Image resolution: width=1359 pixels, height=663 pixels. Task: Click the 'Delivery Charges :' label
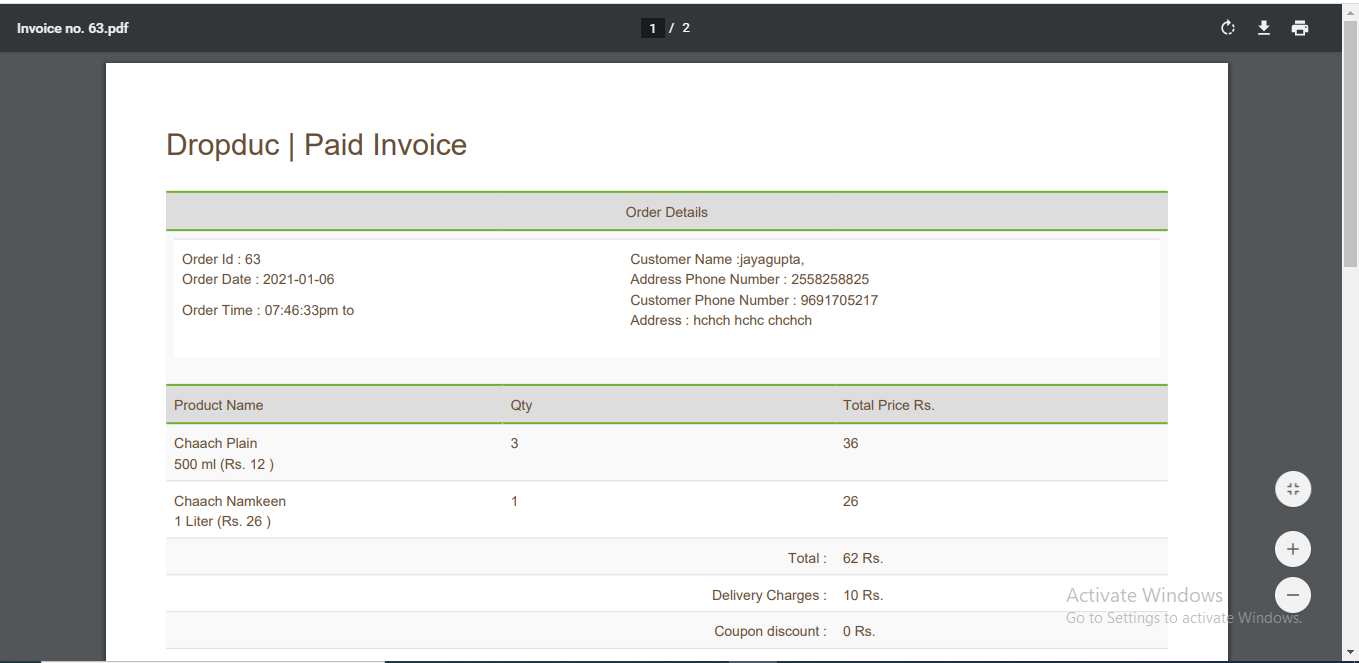pyautogui.click(x=769, y=595)
